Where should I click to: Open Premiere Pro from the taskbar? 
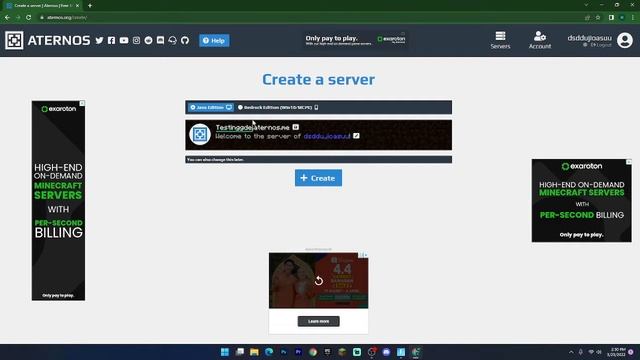pyautogui.click(x=298, y=352)
